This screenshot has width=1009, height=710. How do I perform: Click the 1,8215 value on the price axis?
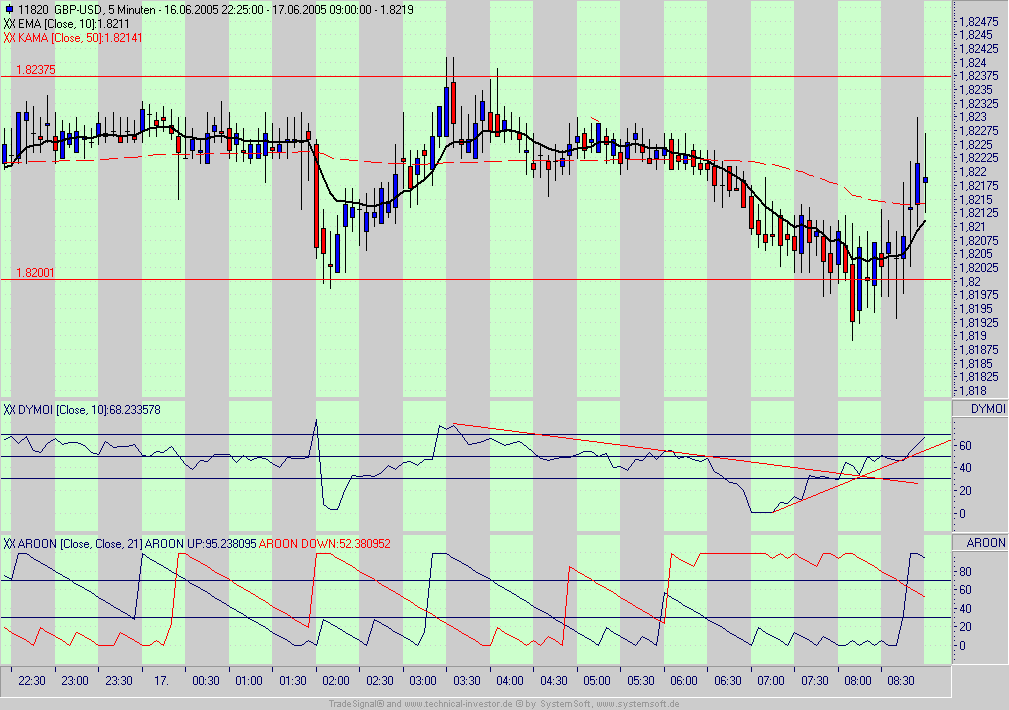pyautogui.click(x=976, y=200)
